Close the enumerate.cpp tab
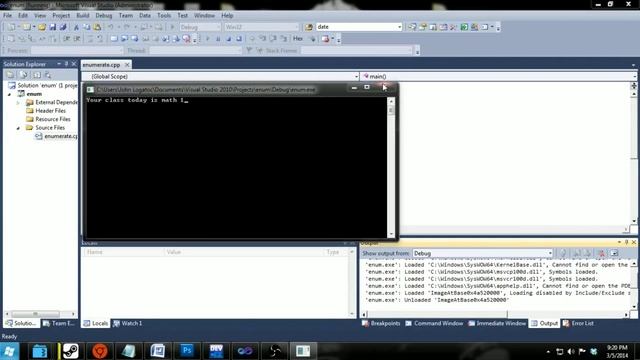 tap(127, 64)
